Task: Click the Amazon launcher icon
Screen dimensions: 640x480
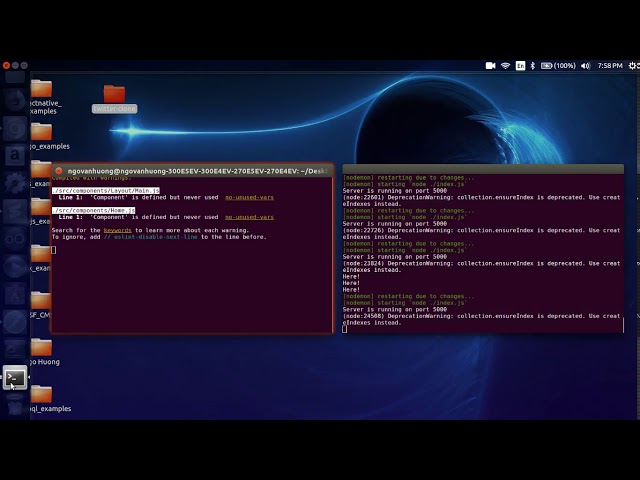Action: coord(15,156)
